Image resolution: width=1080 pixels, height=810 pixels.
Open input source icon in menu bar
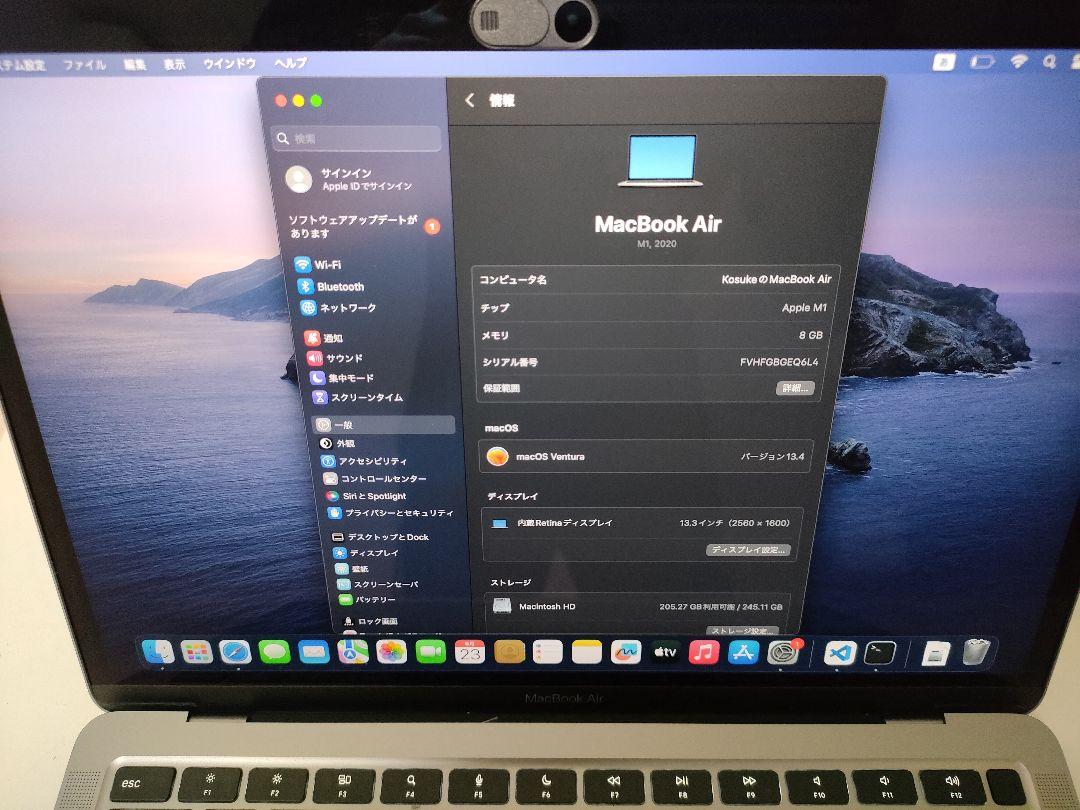(x=944, y=63)
